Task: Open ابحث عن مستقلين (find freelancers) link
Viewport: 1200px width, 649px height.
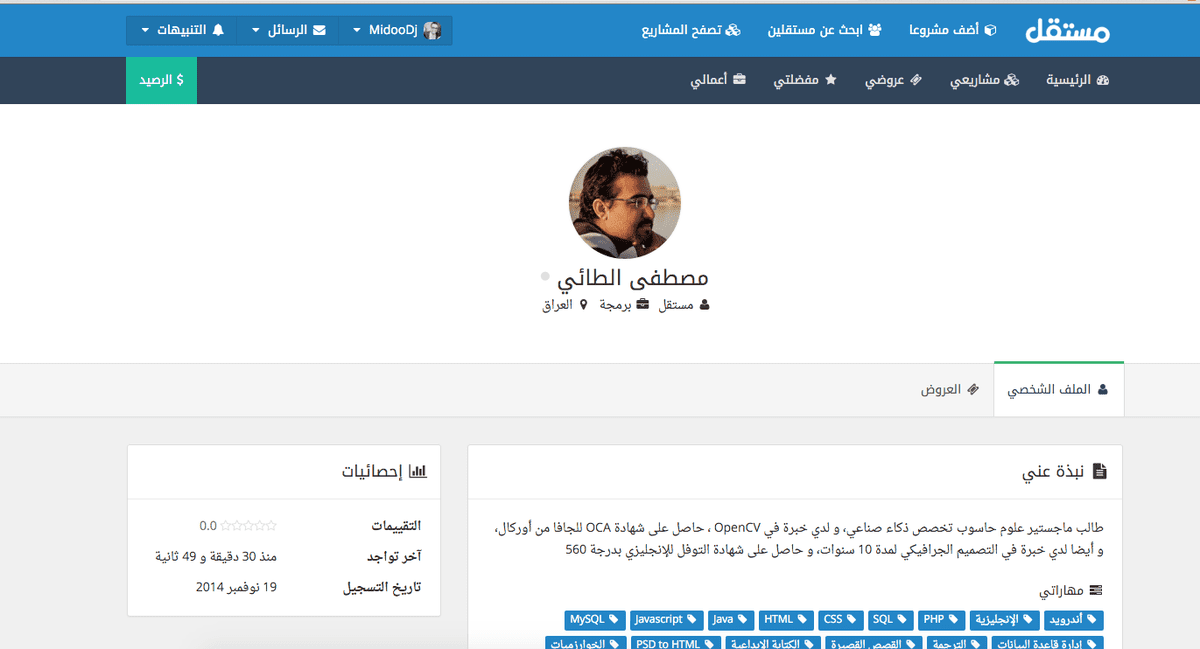Action: (825, 30)
